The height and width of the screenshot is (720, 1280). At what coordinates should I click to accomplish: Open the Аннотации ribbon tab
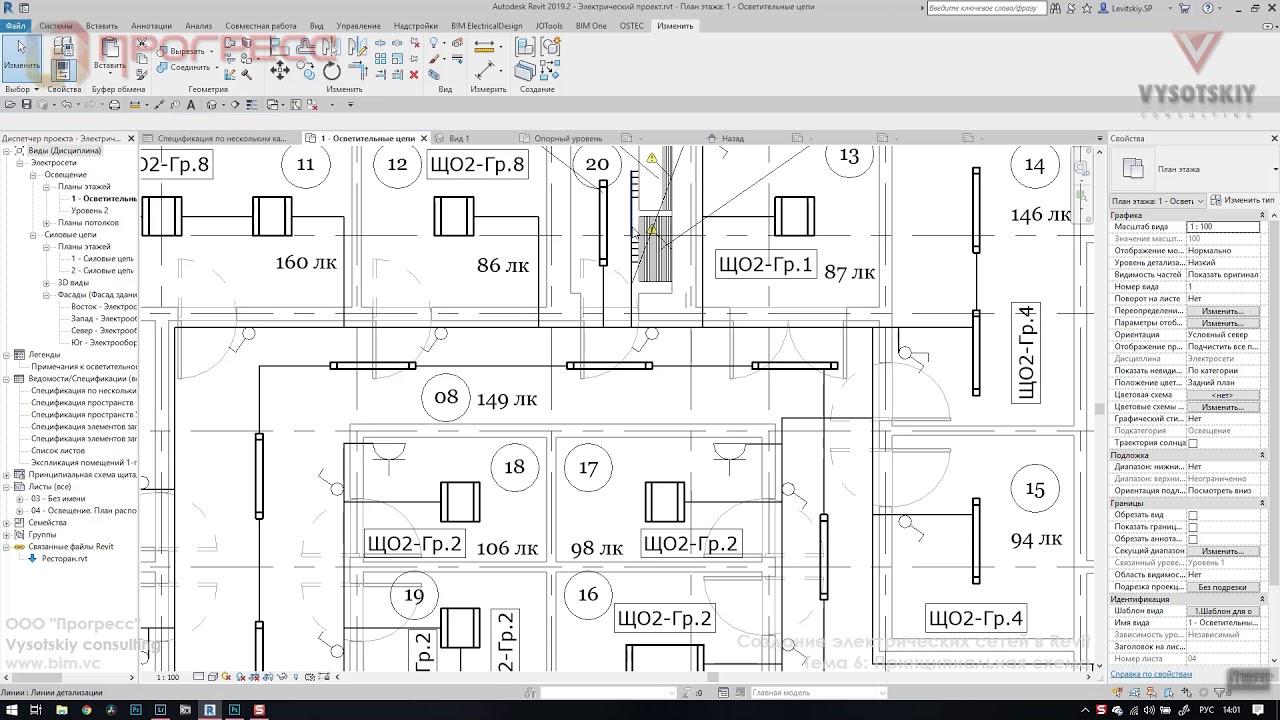coord(151,25)
